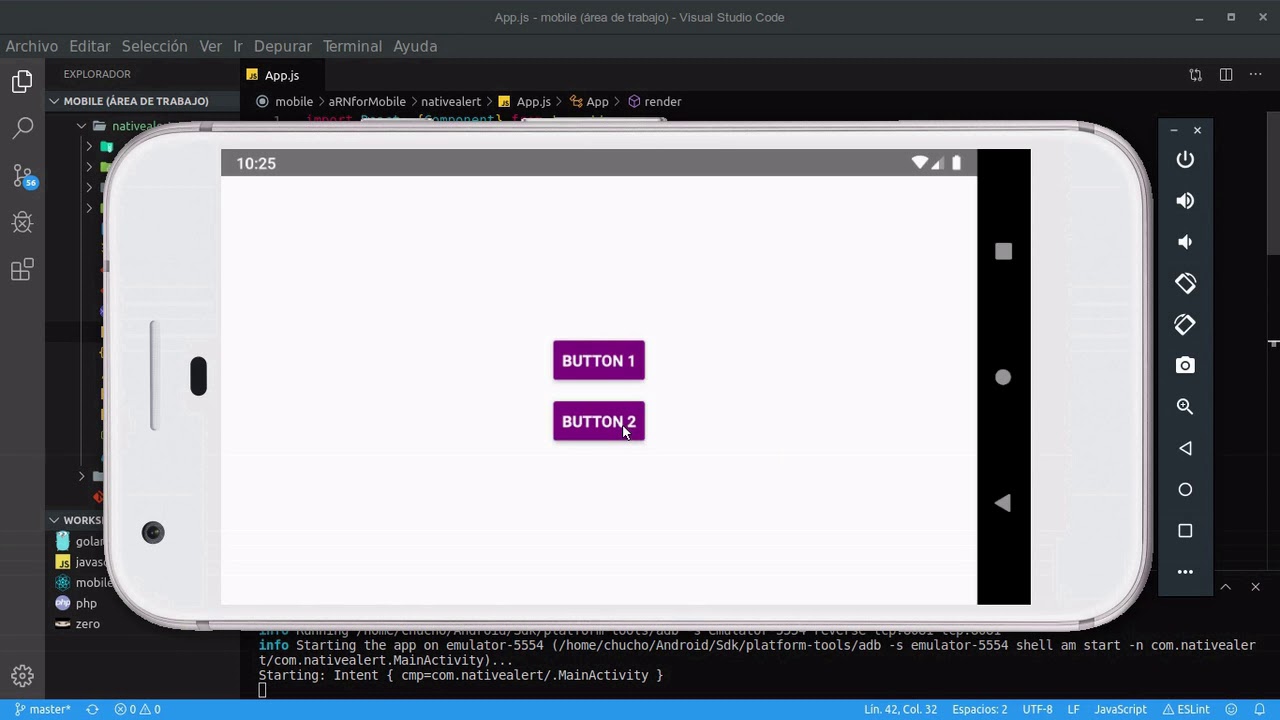Open notifications with the bell icon
This screenshot has width=1280, height=720.
tap(1260, 709)
